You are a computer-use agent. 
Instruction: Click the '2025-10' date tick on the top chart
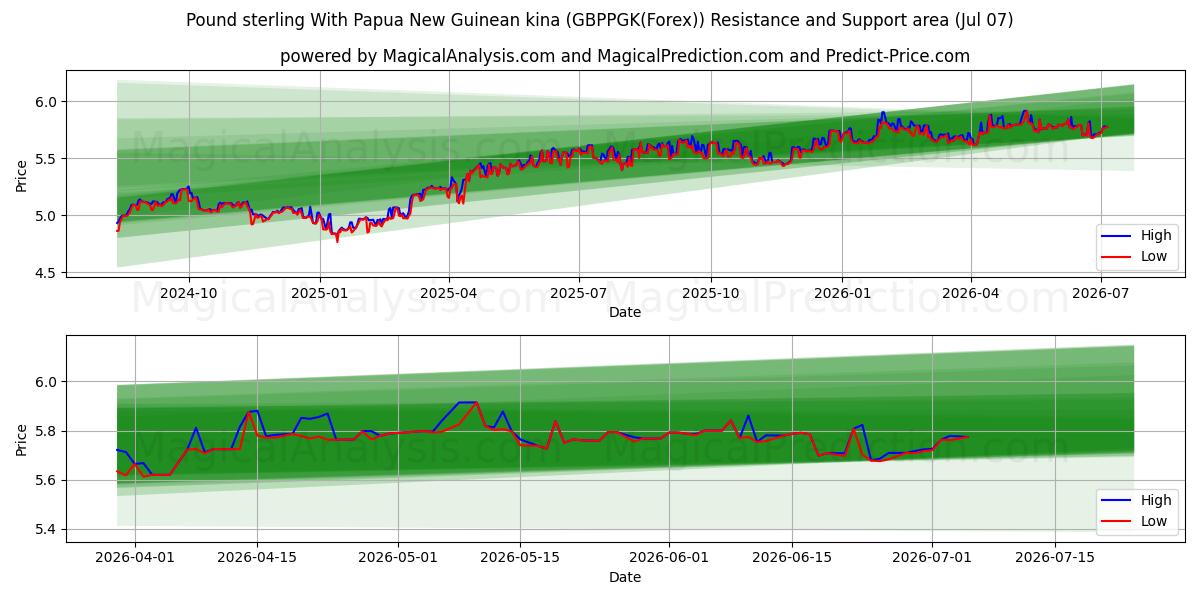click(x=711, y=294)
